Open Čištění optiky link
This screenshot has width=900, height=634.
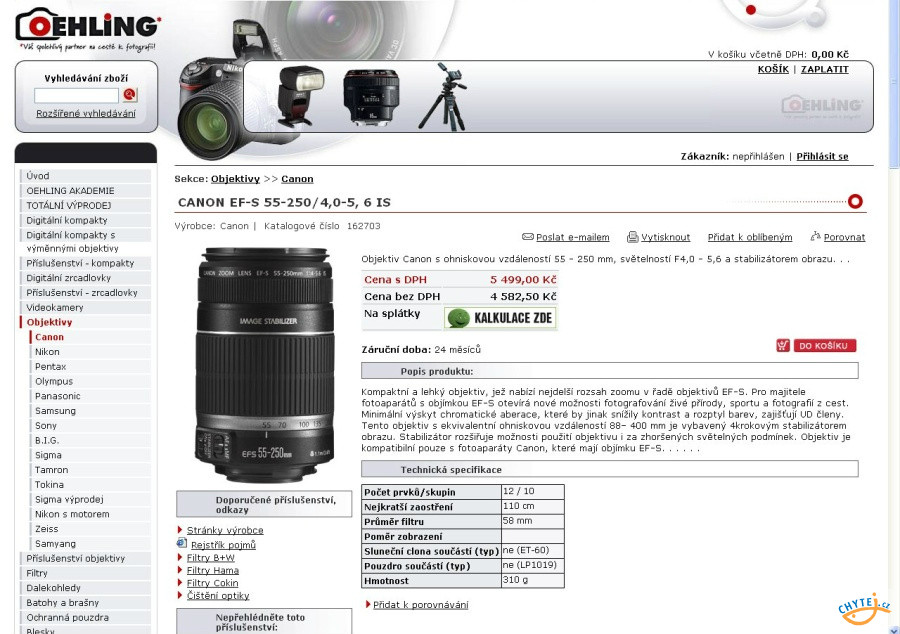point(218,596)
